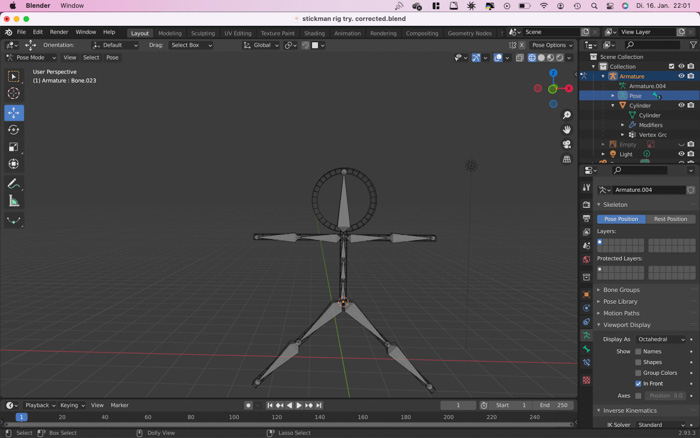Choose the Annotate pencil tool

coord(14,184)
